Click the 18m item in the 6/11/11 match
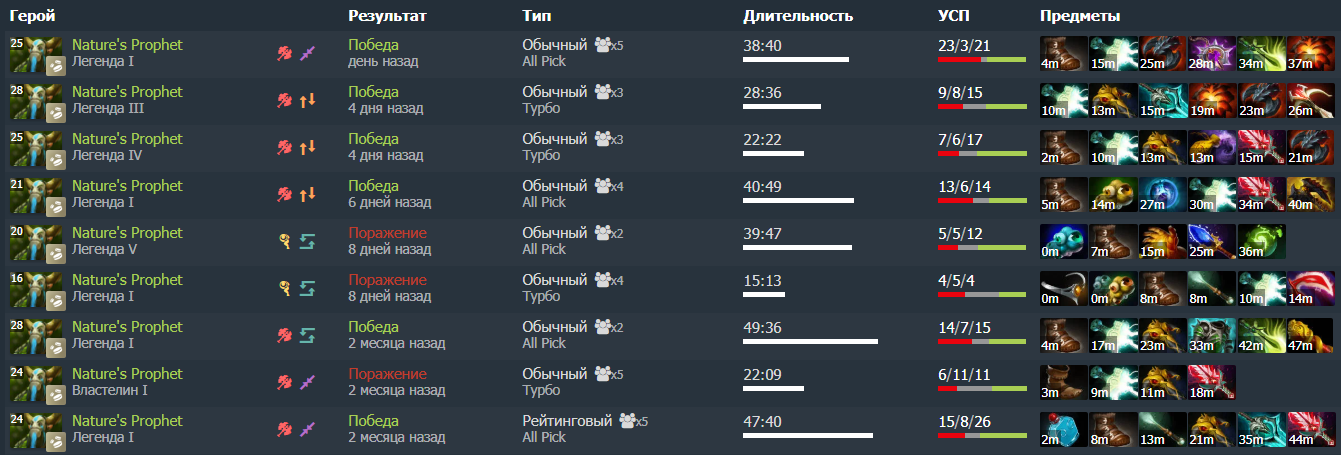The width and height of the screenshot is (1341, 455). [1211, 382]
